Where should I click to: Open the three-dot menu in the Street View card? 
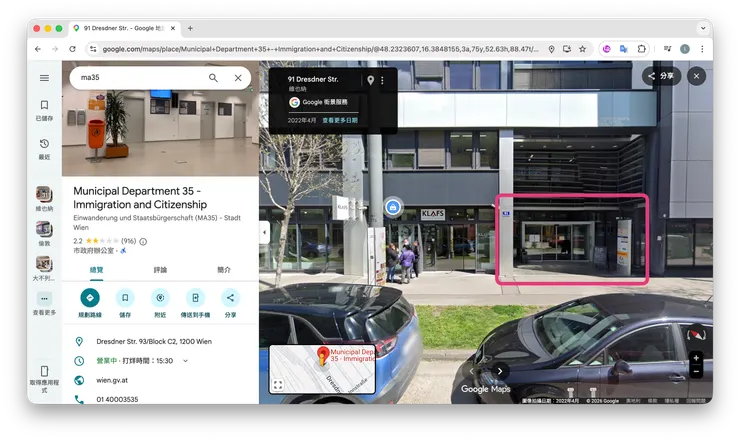point(382,81)
